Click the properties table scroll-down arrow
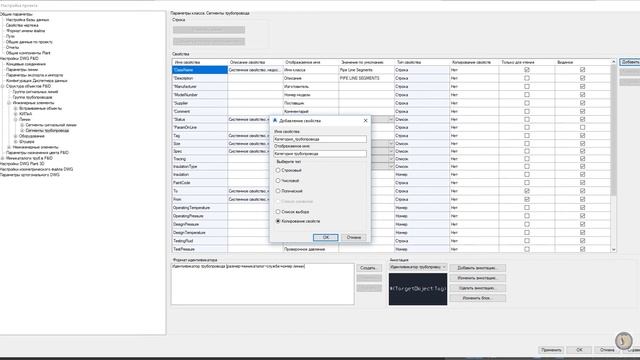 (x=613, y=249)
